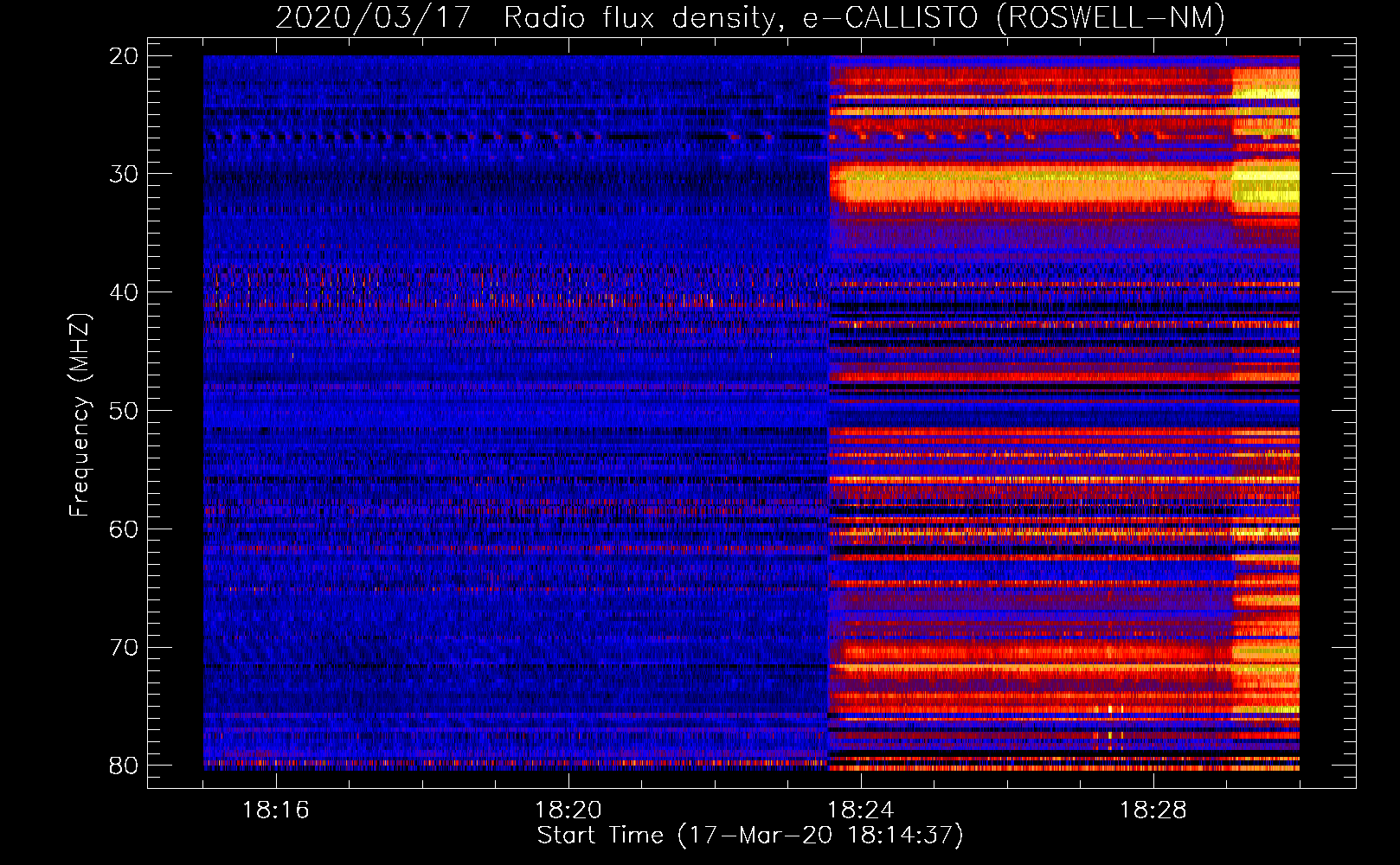Click the 30 frequency tick label
The width and height of the screenshot is (1400, 865).
(x=124, y=174)
